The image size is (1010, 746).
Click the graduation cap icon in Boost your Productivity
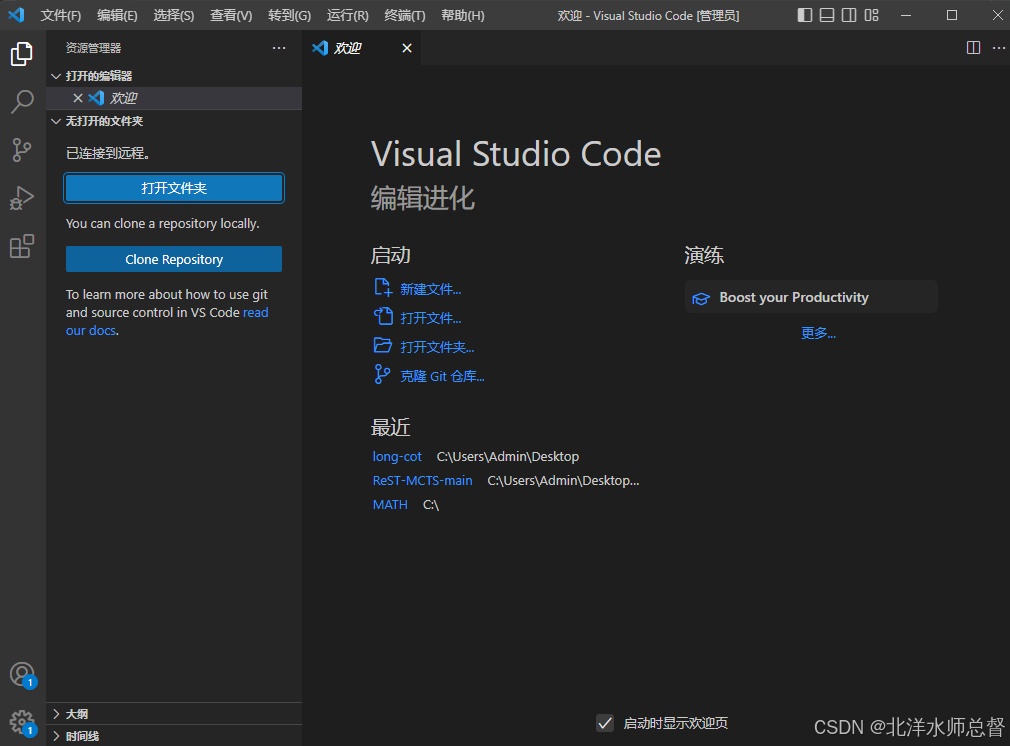click(701, 298)
